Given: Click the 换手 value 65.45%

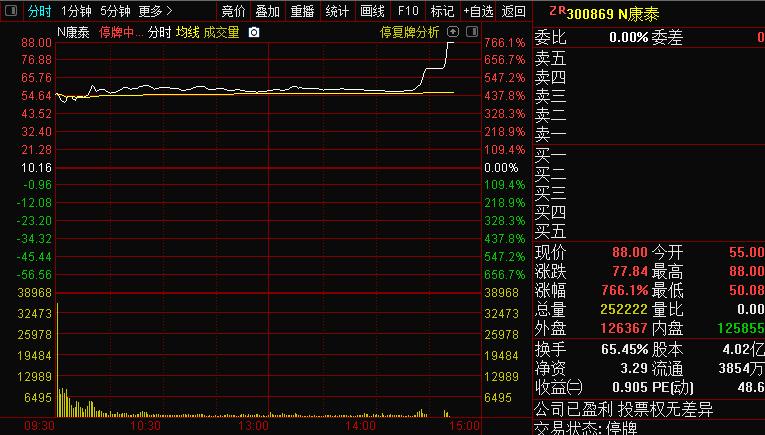Looking at the screenshot, I should pos(624,349).
